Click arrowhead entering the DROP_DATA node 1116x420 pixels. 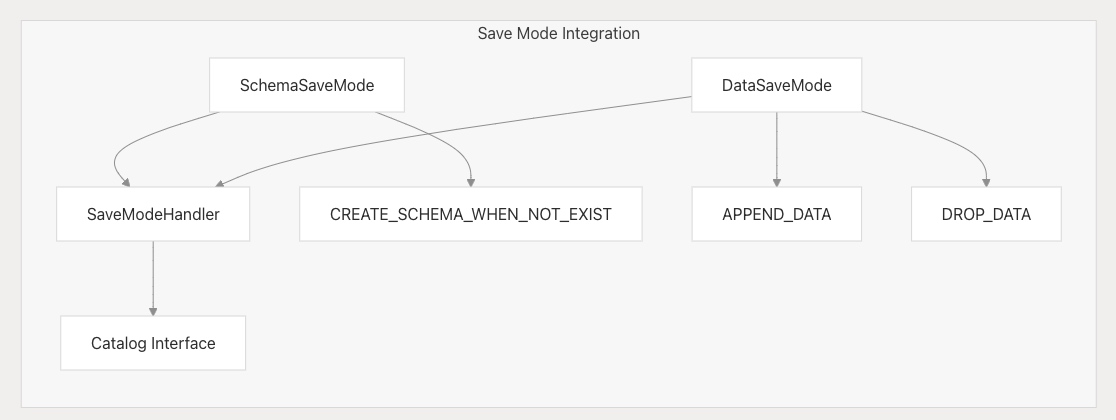pyautogui.click(x=987, y=182)
